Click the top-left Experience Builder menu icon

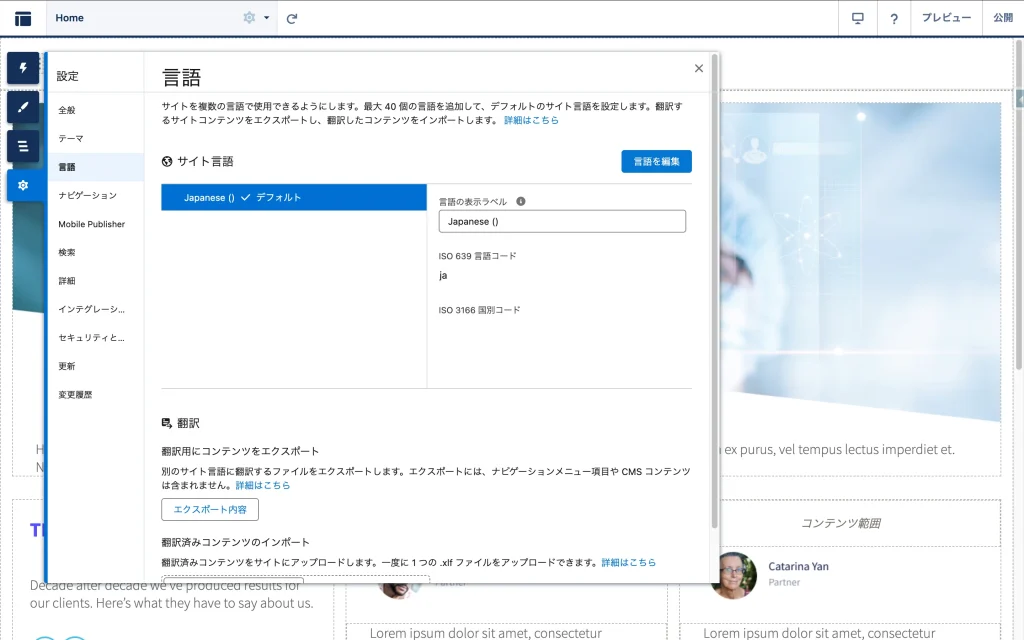pyautogui.click(x=23, y=18)
